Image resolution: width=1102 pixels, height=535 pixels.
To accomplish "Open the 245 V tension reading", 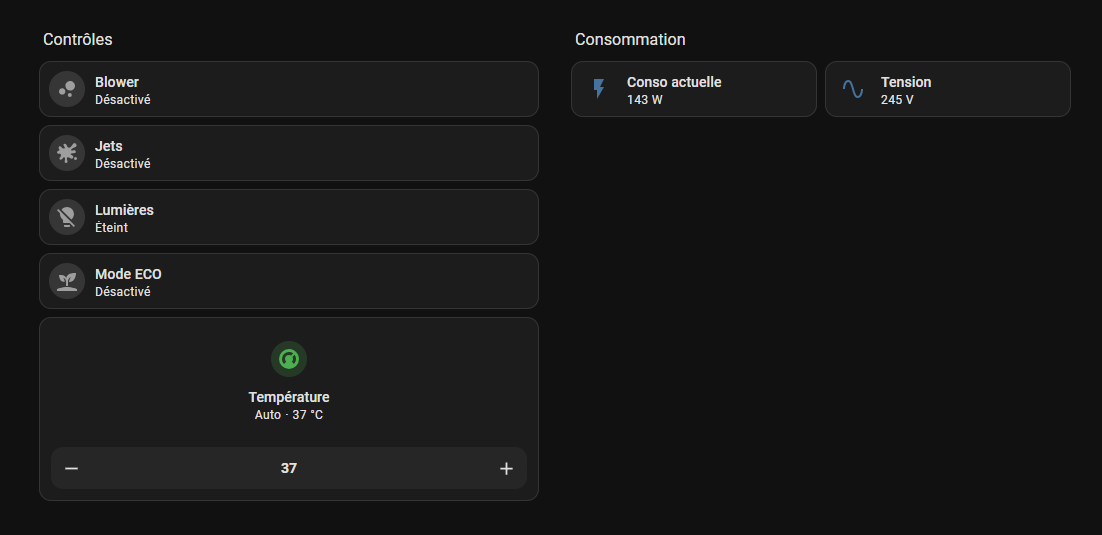I will 897,100.
